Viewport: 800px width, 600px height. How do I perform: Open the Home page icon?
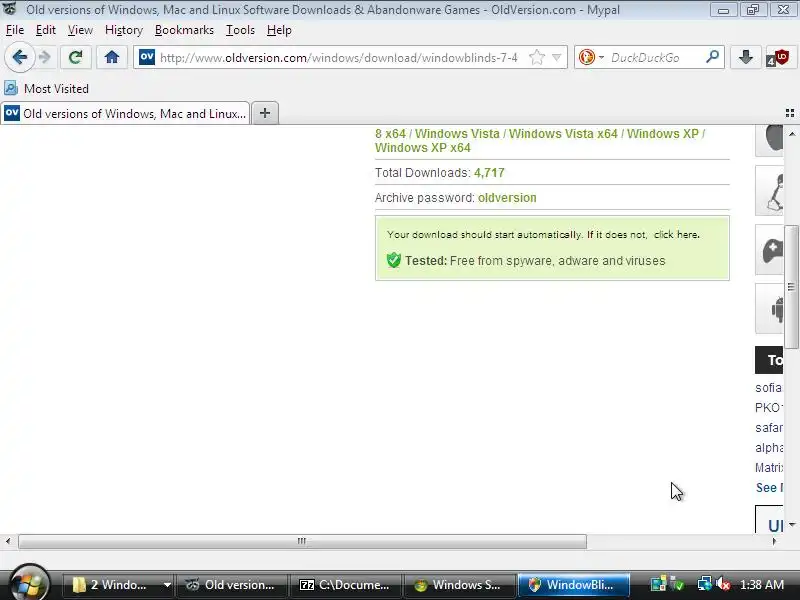(112, 57)
